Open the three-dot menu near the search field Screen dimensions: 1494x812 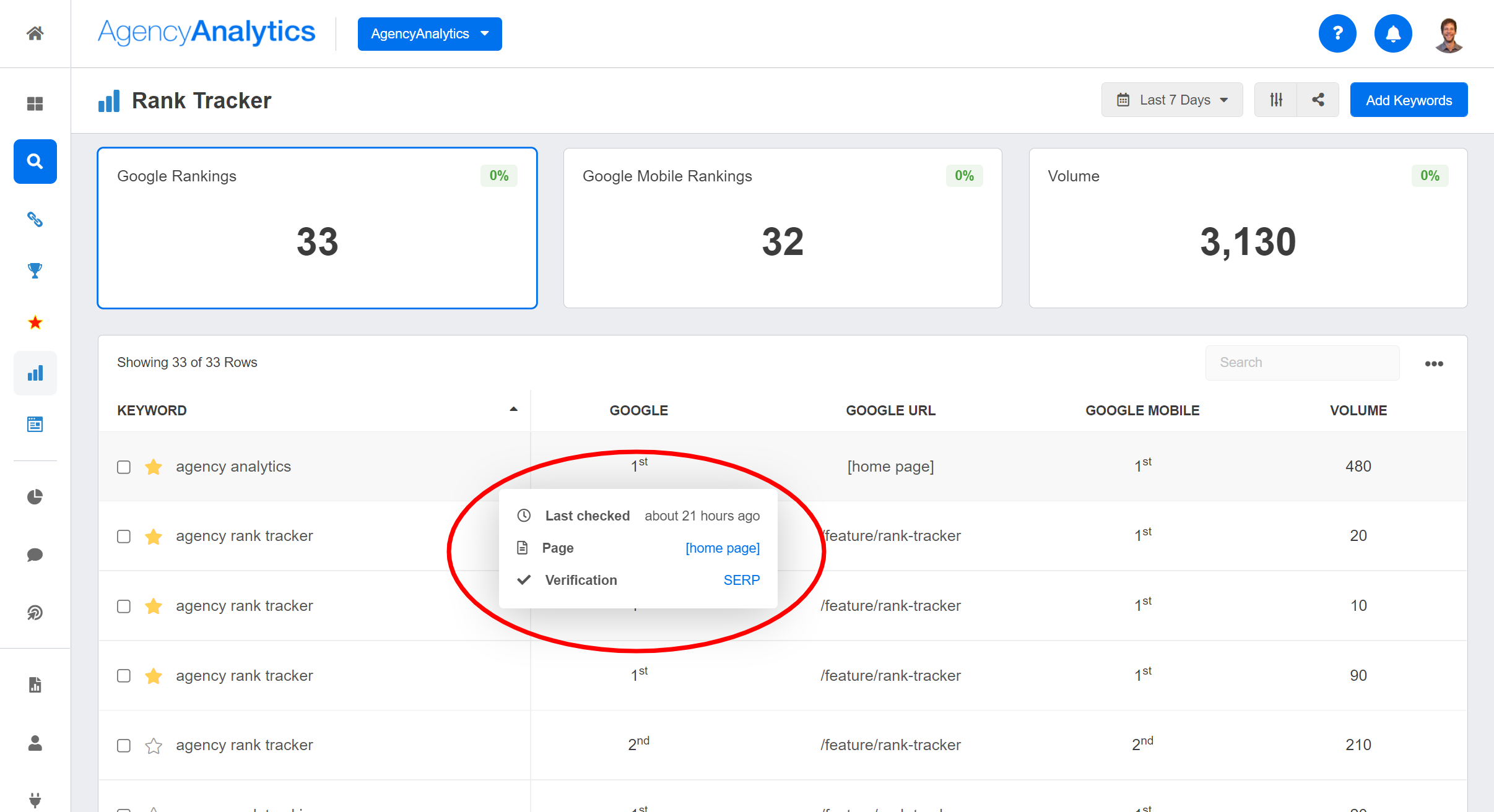pyautogui.click(x=1435, y=363)
